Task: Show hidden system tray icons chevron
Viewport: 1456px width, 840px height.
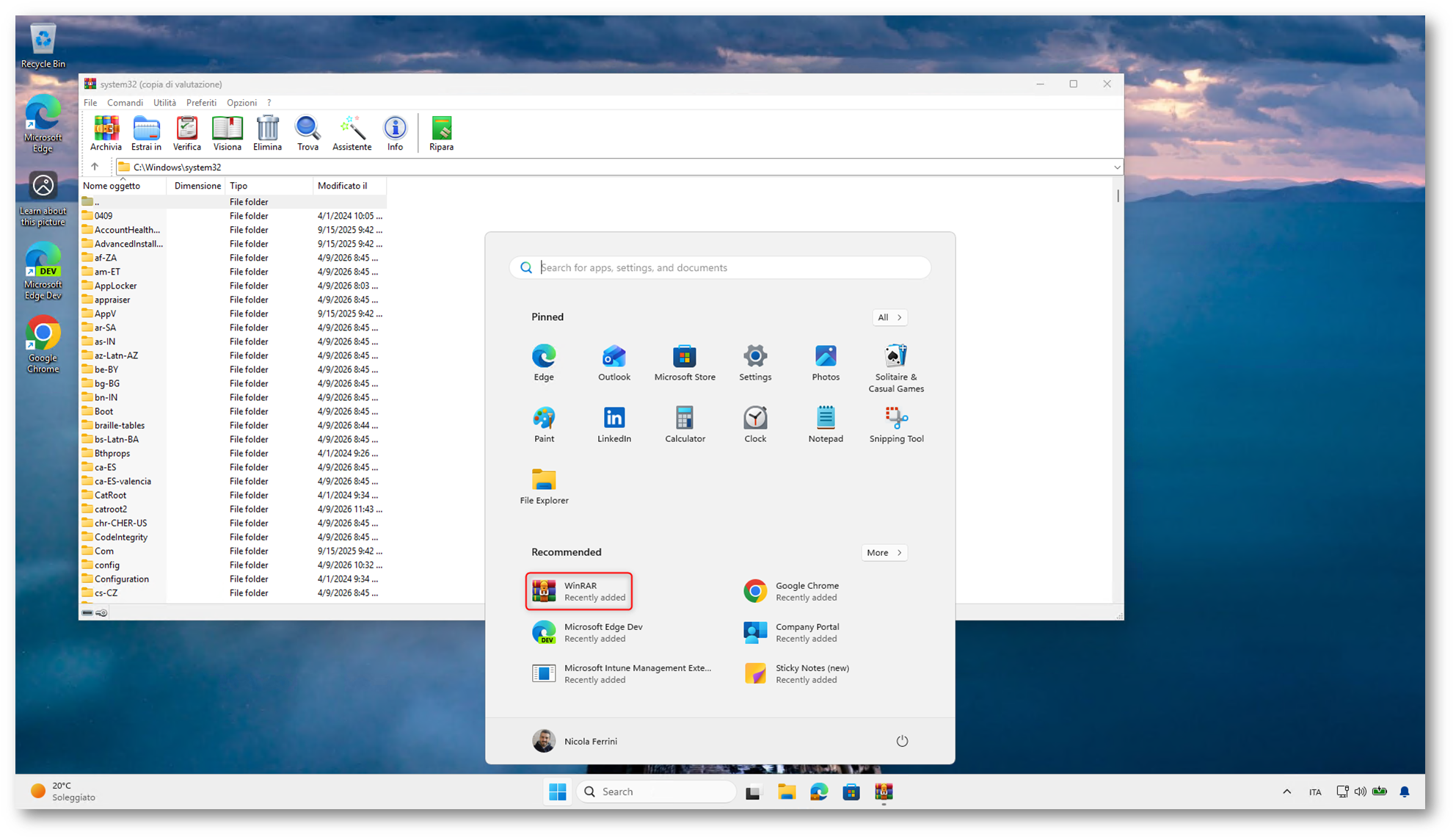Action: pyautogui.click(x=1286, y=792)
